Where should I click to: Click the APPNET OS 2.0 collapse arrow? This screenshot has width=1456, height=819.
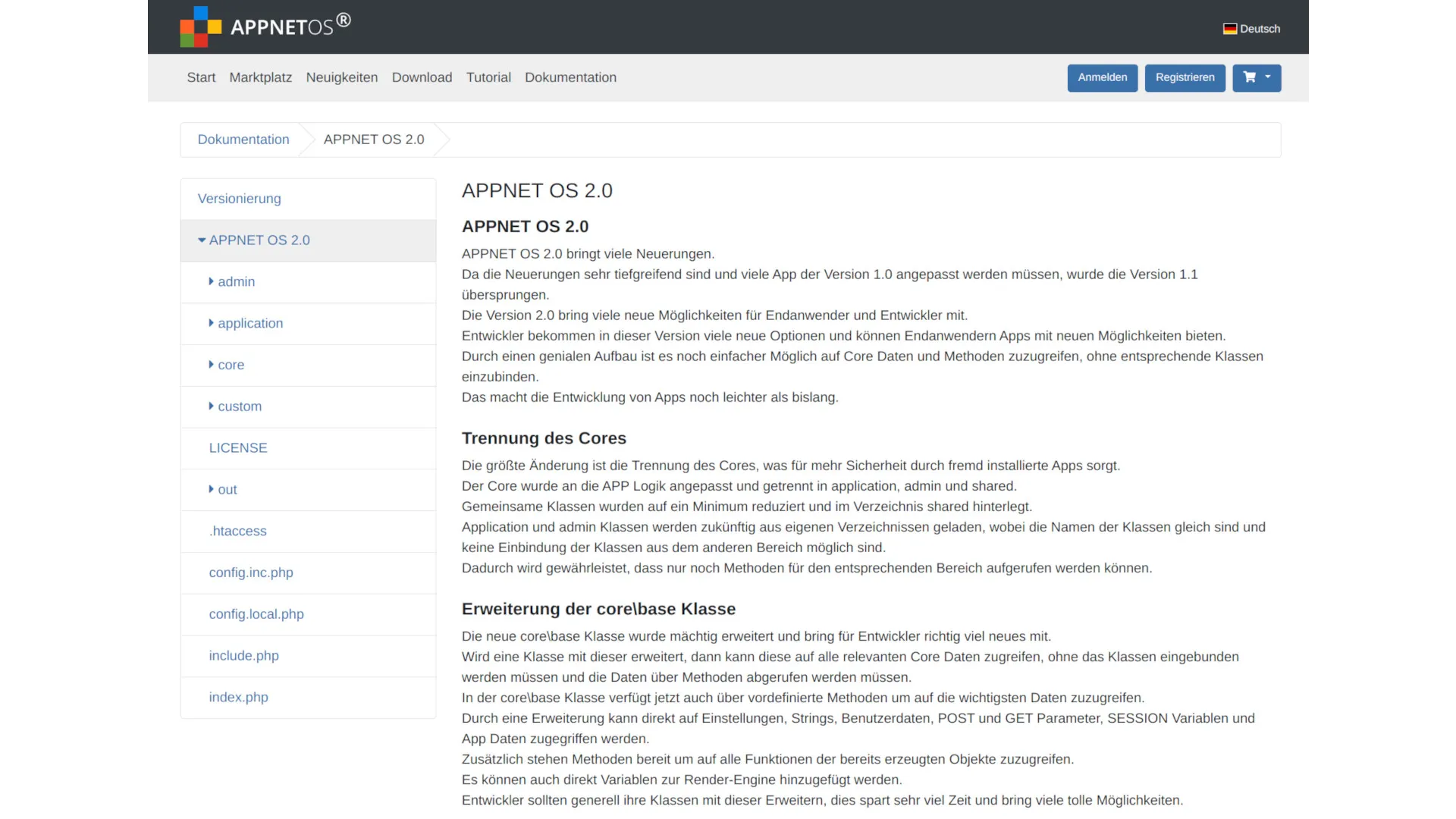point(201,240)
